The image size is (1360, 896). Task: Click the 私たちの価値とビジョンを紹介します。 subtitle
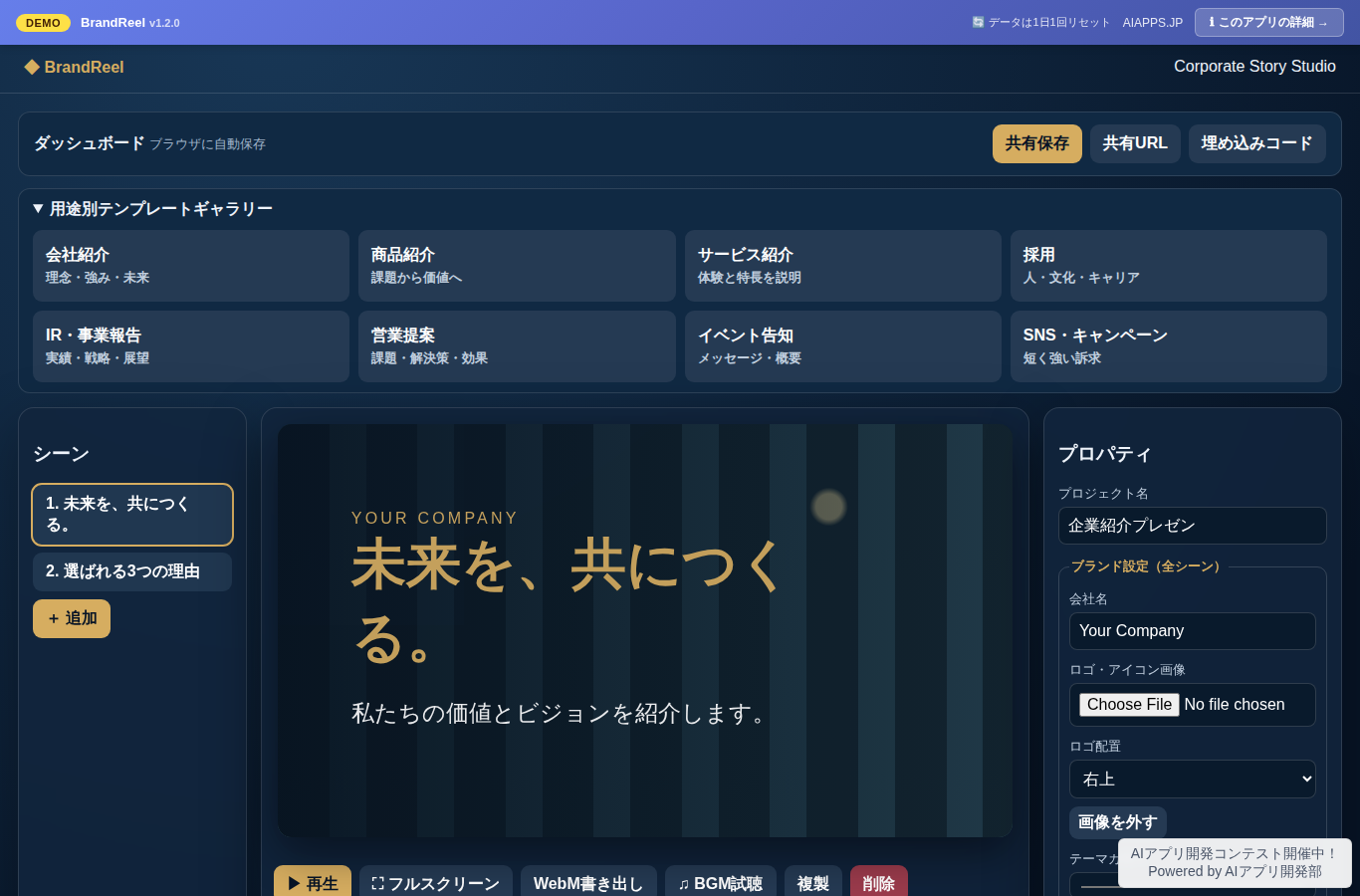coord(562,713)
